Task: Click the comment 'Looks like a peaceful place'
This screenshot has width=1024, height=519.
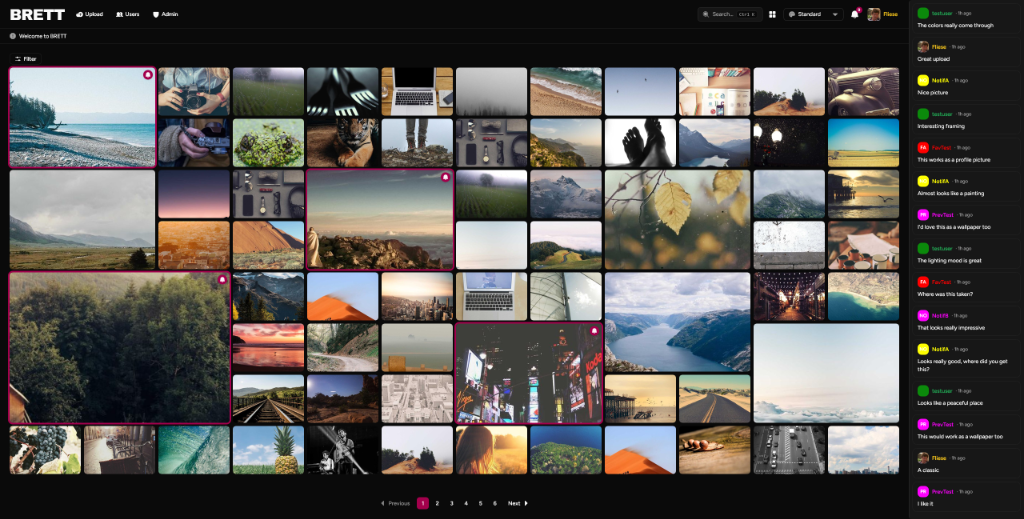Action: [x=949, y=403]
